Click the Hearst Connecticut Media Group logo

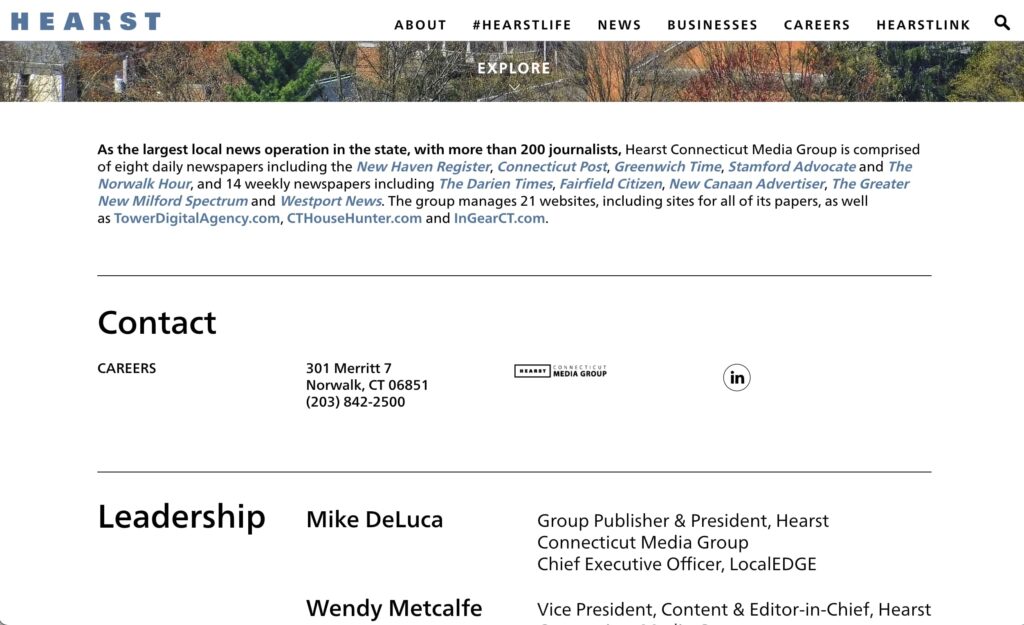[560, 370]
